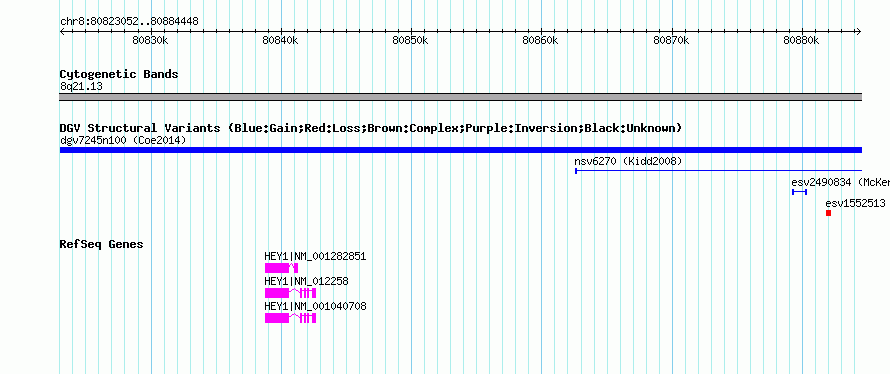
Task: Click the 80870k ruler tick label
Action: 671,40
